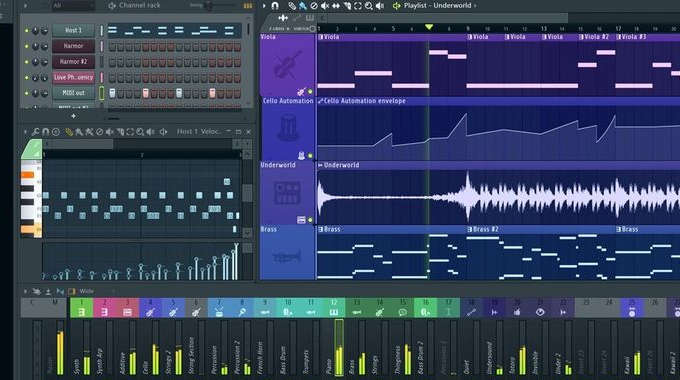Click the audio waveform icon below playlist toolbar

pos(283,18)
